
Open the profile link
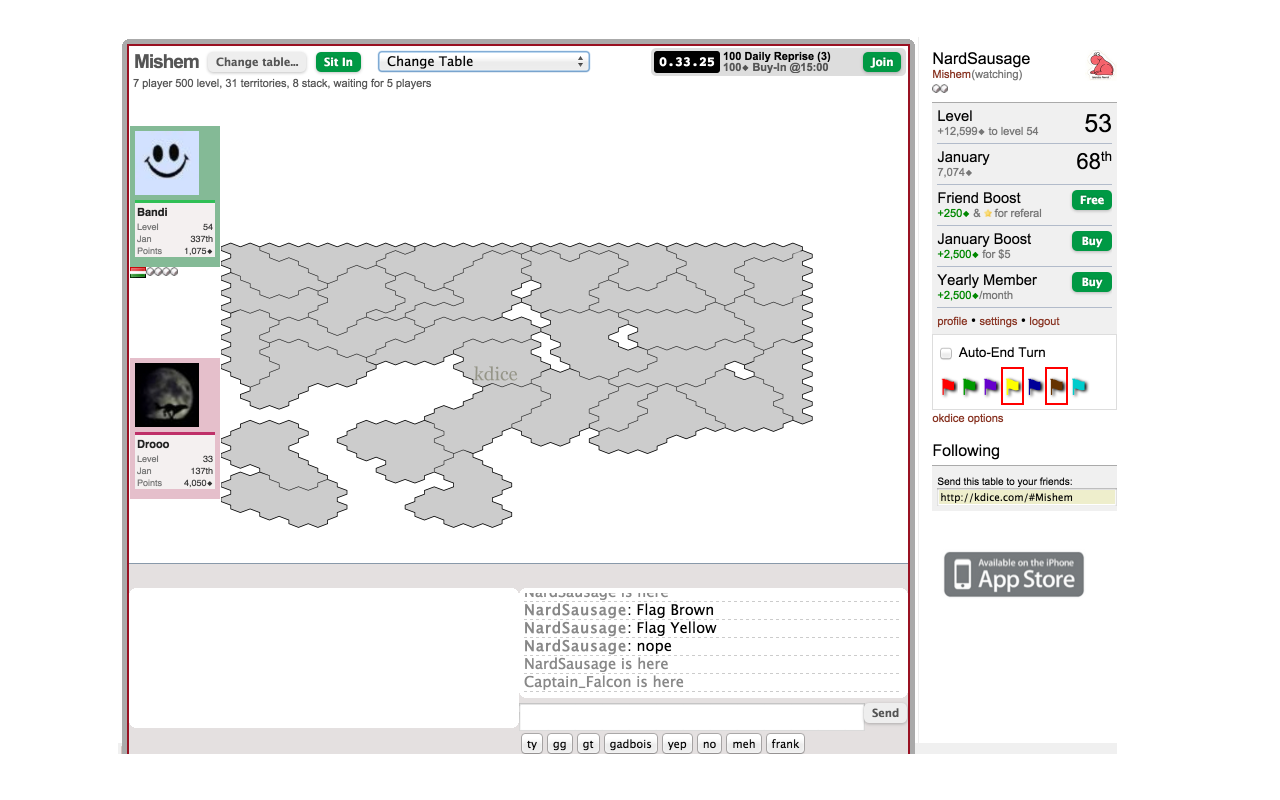952,321
